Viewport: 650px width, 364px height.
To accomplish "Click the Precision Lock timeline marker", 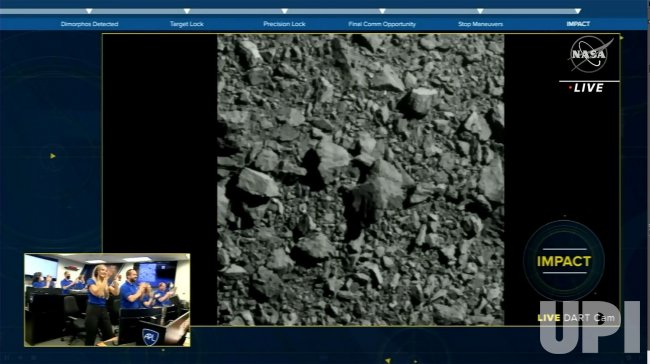I will point(284,11).
